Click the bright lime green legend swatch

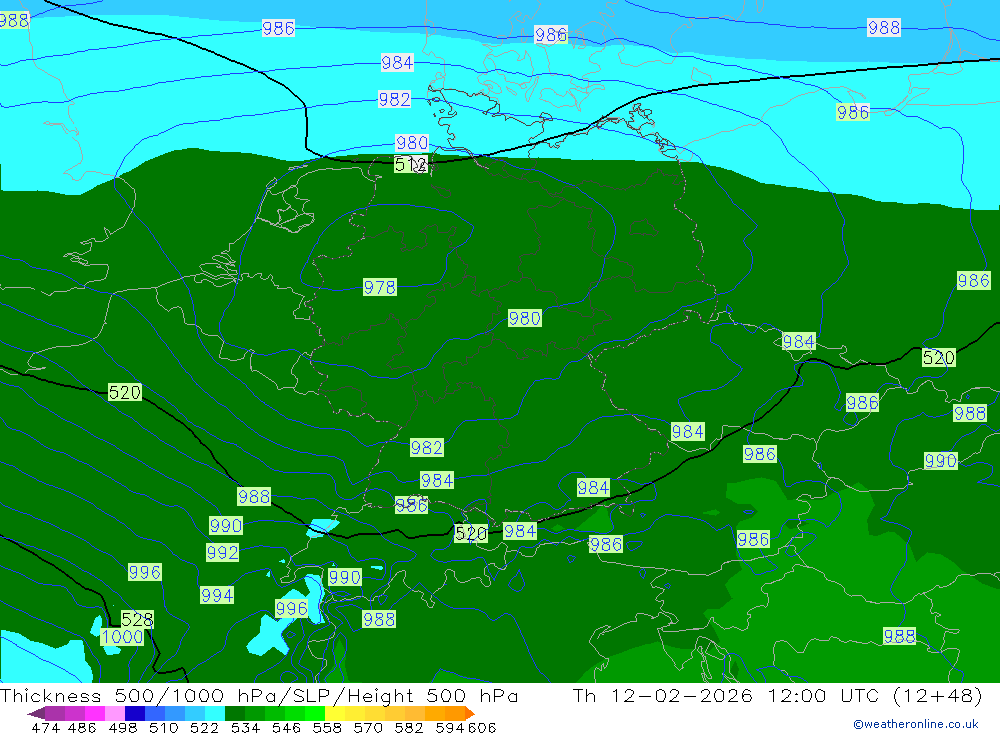pyautogui.click(x=315, y=713)
